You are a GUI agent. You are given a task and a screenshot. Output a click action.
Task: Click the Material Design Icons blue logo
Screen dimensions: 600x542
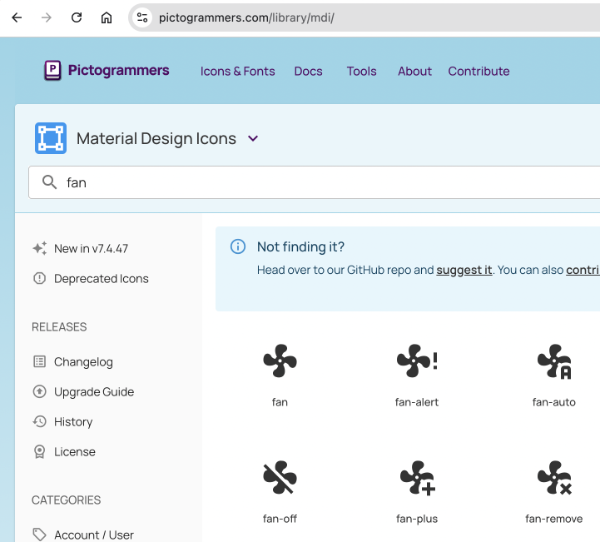coord(51,138)
